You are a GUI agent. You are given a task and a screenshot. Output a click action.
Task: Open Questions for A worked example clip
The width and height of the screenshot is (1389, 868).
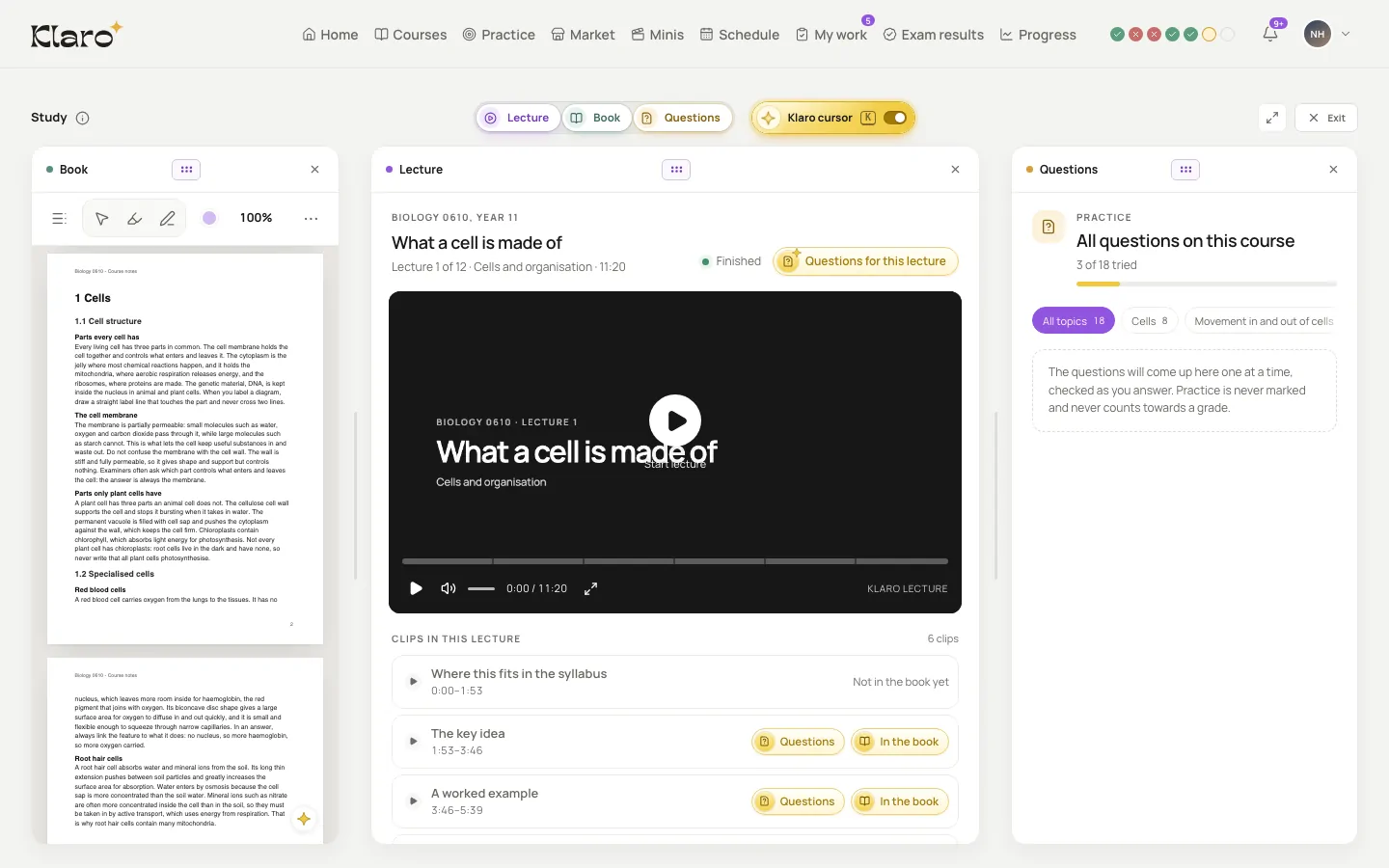pyautogui.click(x=798, y=801)
